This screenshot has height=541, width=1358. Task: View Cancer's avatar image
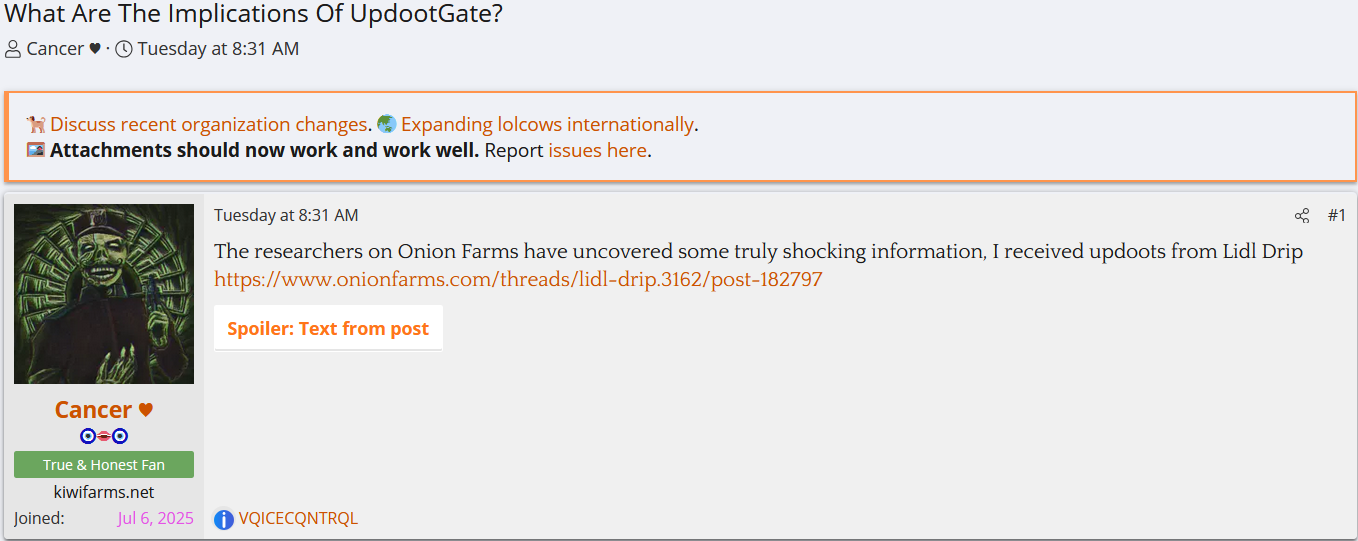104,294
